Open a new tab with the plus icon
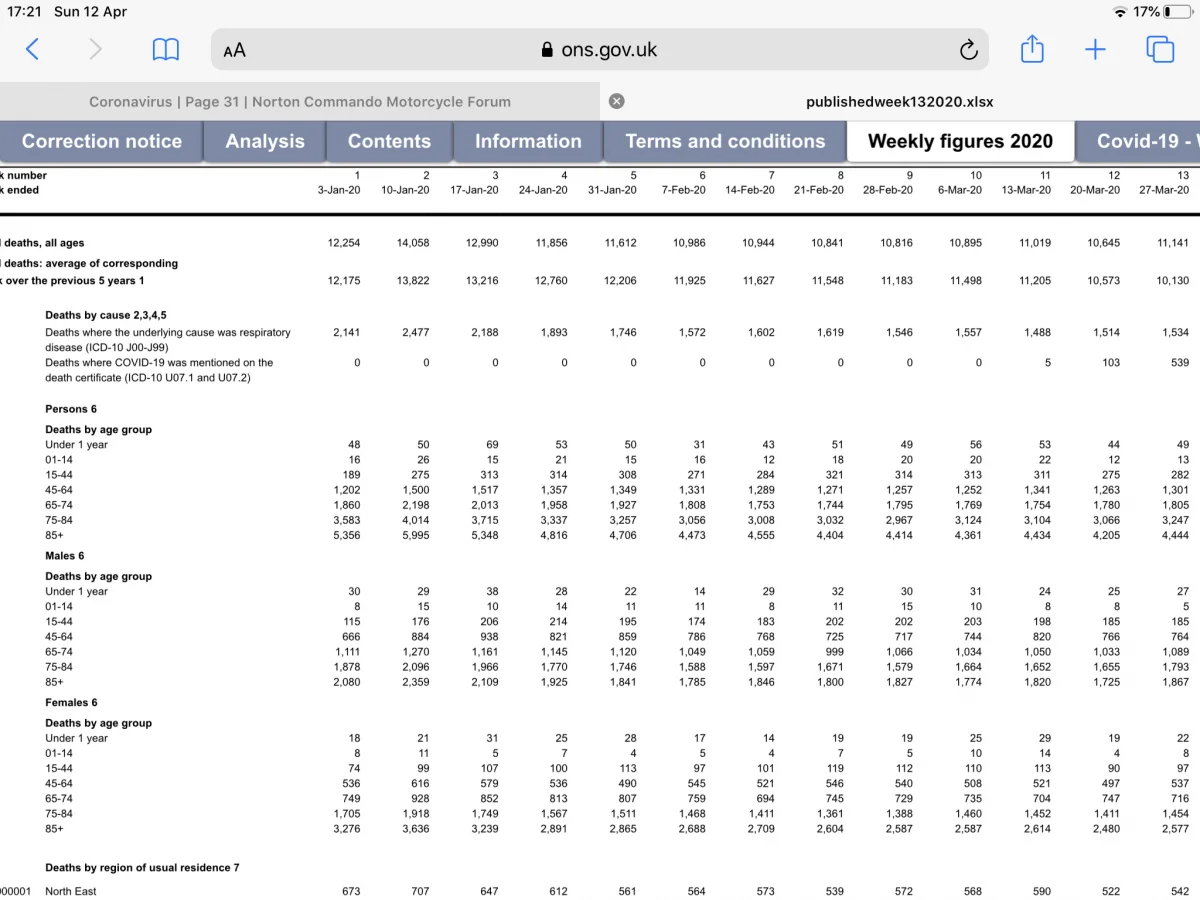 (1096, 49)
